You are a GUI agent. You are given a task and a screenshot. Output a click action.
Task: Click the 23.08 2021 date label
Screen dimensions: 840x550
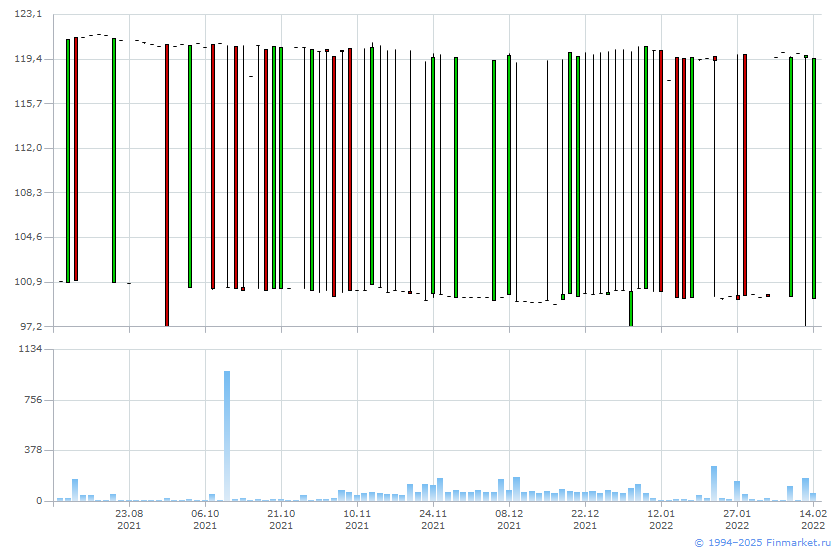tap(129, 519)
